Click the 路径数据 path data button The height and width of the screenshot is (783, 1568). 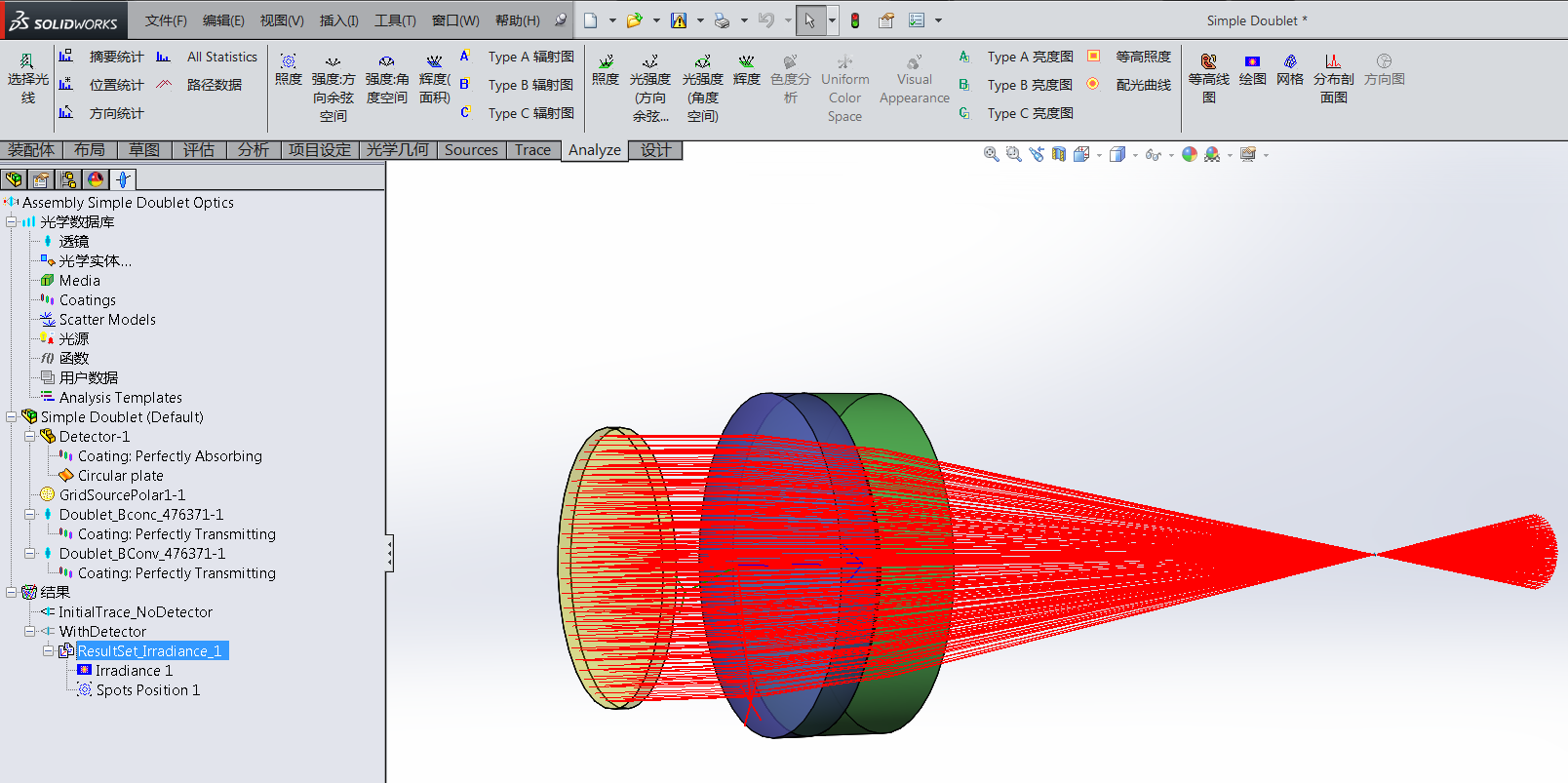tap(214, 85)
